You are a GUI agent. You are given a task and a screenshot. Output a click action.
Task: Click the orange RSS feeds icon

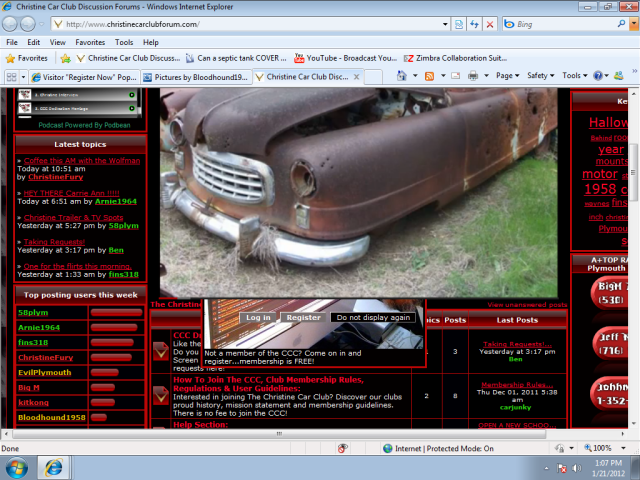pos(429,76)
